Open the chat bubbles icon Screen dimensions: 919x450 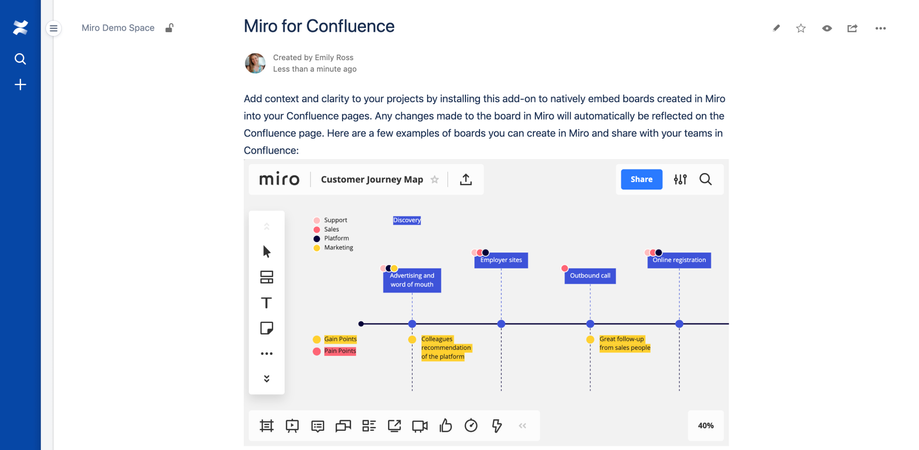pyautogui.click(x=343, y=426)
